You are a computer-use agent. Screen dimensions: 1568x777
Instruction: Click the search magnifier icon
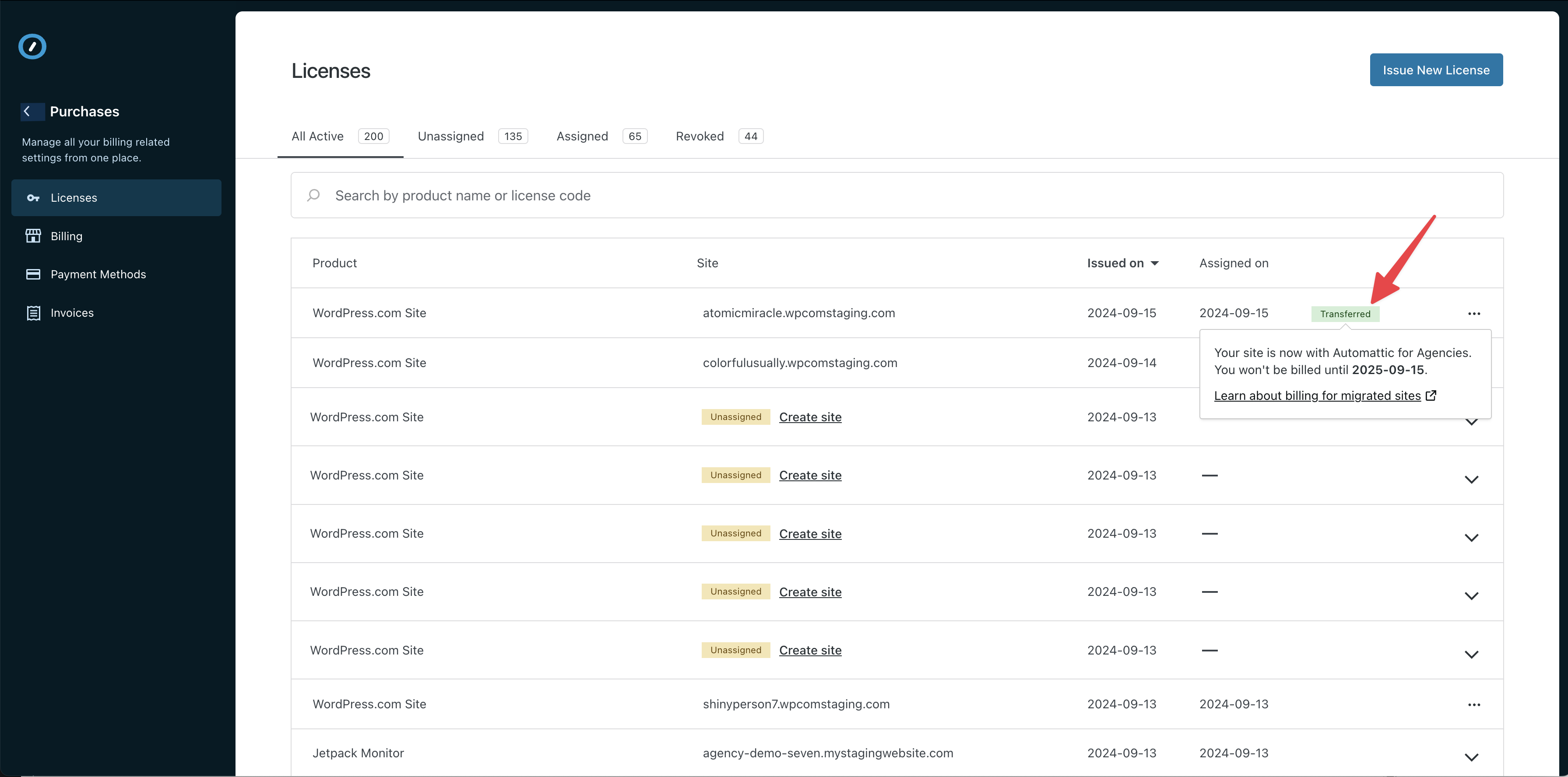(x=313, y=195)
